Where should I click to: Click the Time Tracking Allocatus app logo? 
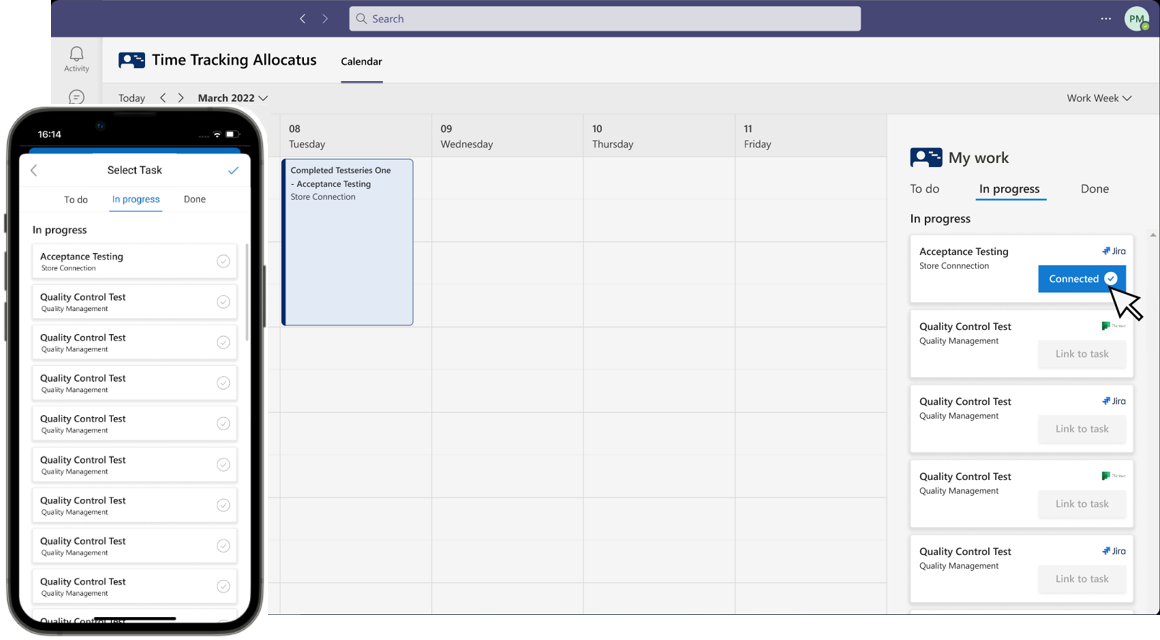(x=132, y=60)
